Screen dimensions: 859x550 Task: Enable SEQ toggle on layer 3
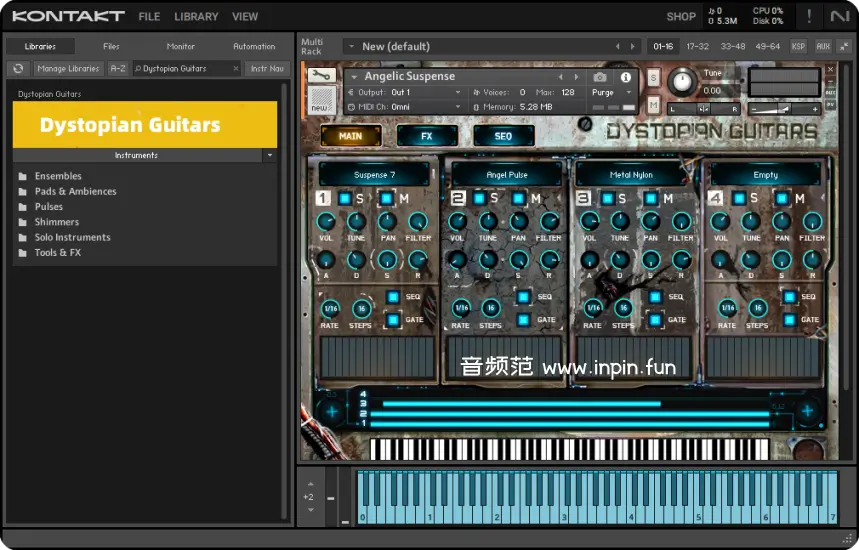point(656,297)
